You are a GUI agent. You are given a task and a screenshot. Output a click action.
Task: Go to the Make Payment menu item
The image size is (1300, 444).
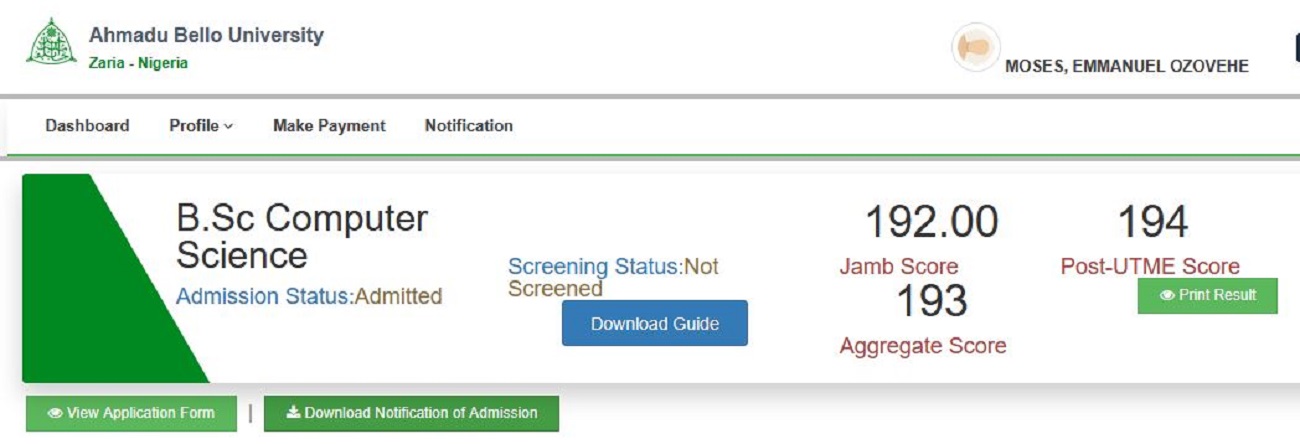pos(329,126)
